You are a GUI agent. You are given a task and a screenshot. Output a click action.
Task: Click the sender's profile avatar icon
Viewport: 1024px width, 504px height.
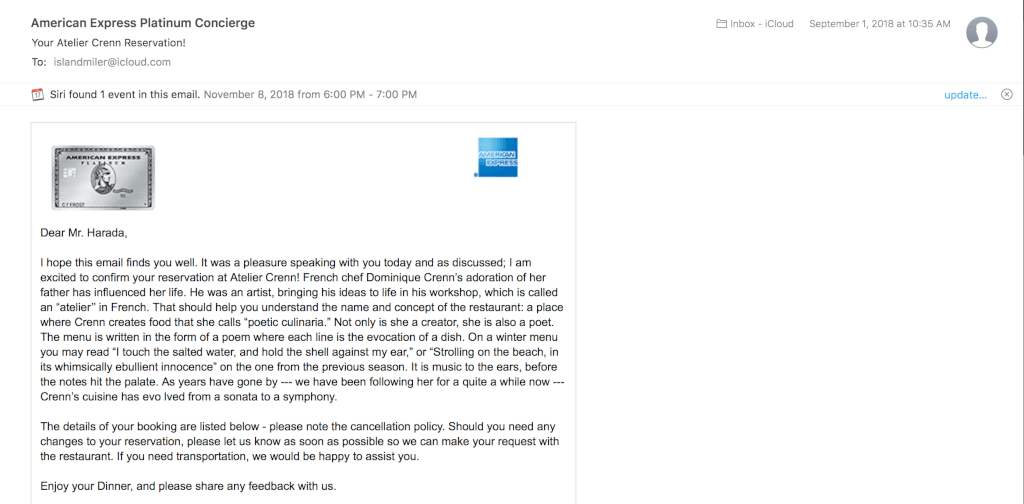point(982,33)
